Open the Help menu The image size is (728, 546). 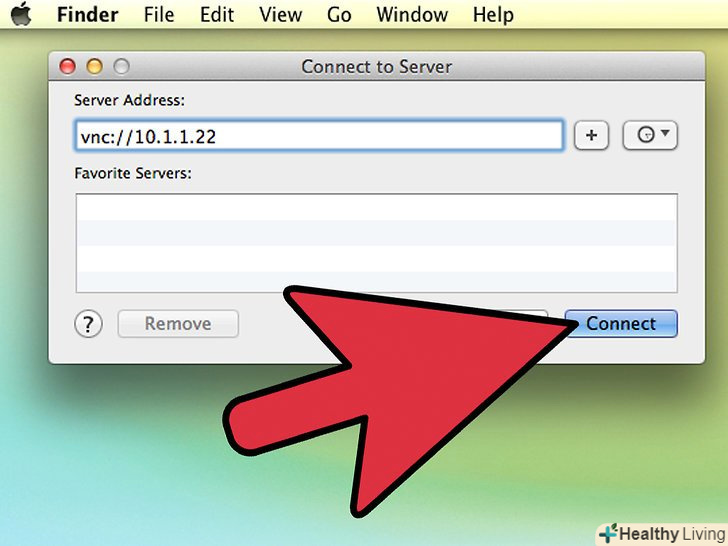pos(493,14)
